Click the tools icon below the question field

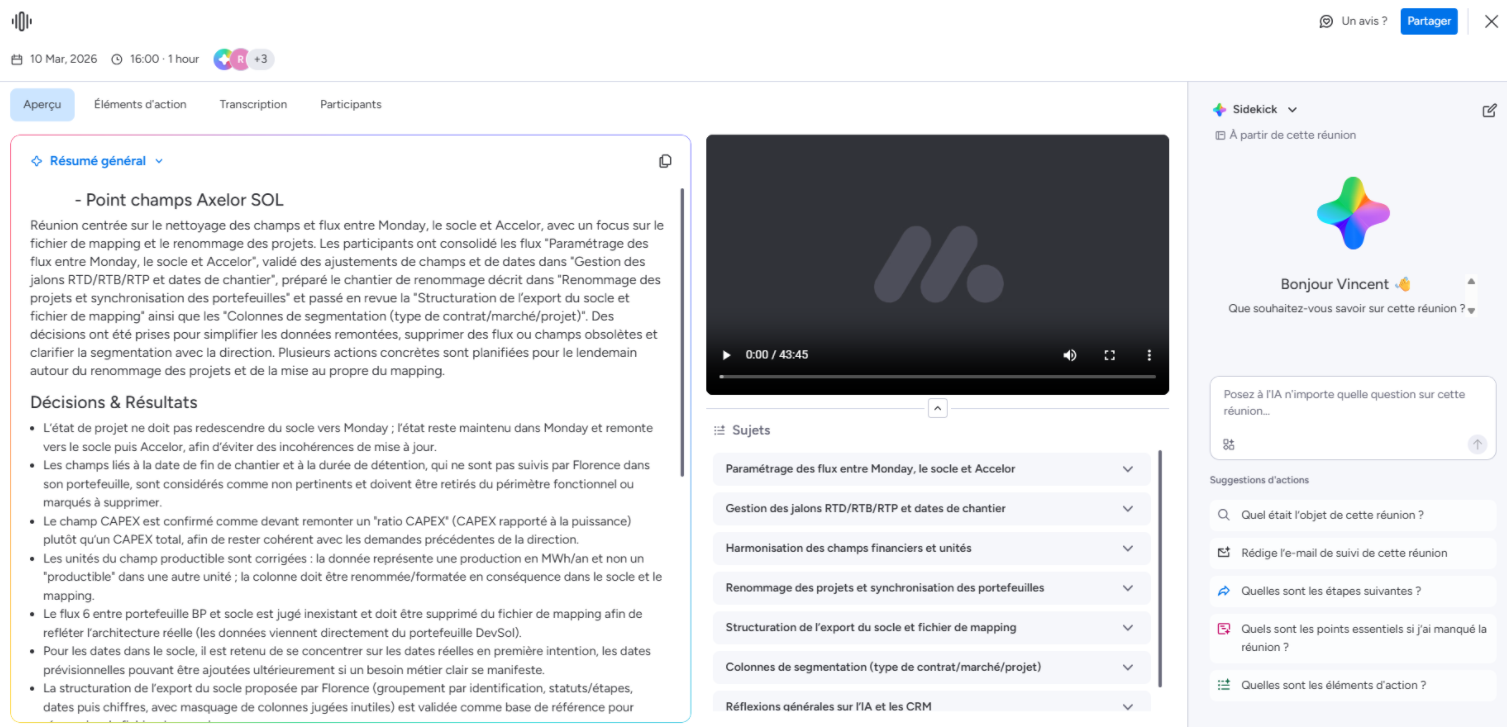(x=1229, y=444)
